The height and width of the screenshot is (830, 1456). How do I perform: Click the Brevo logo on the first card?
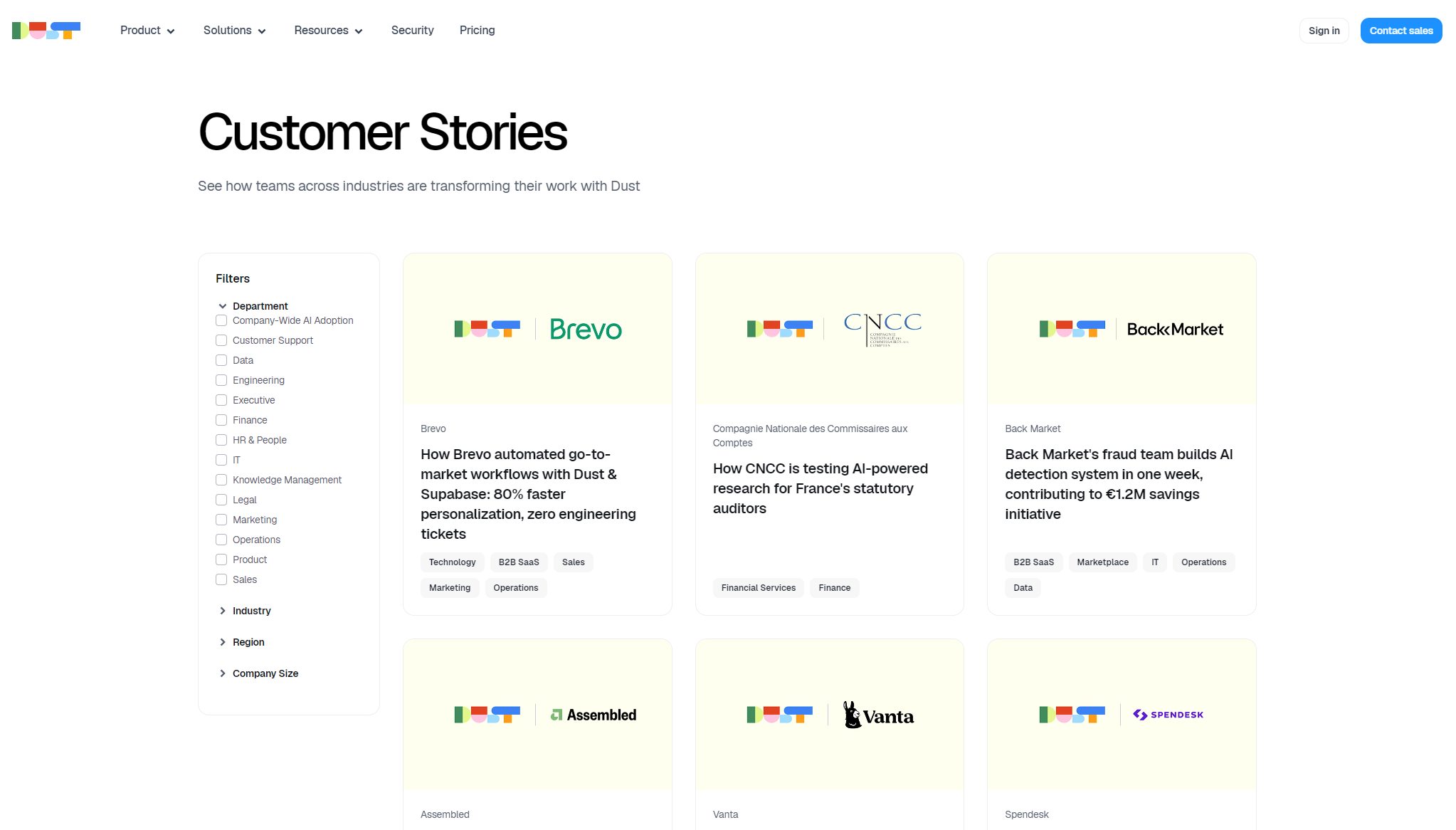click(x=586, y=330)
